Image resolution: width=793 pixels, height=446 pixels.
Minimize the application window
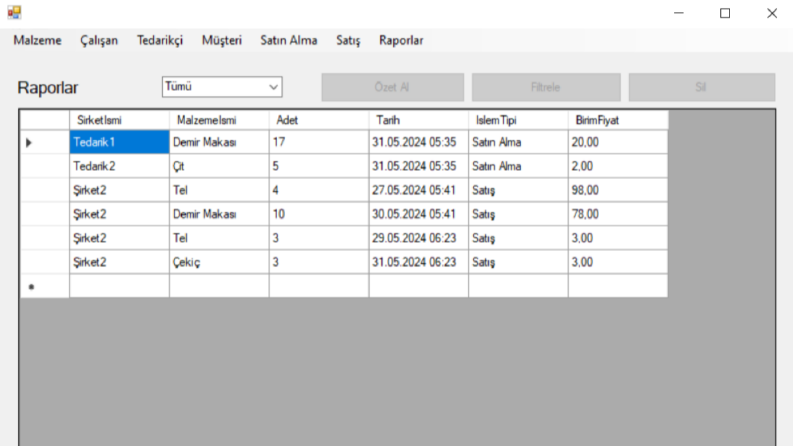679,13
